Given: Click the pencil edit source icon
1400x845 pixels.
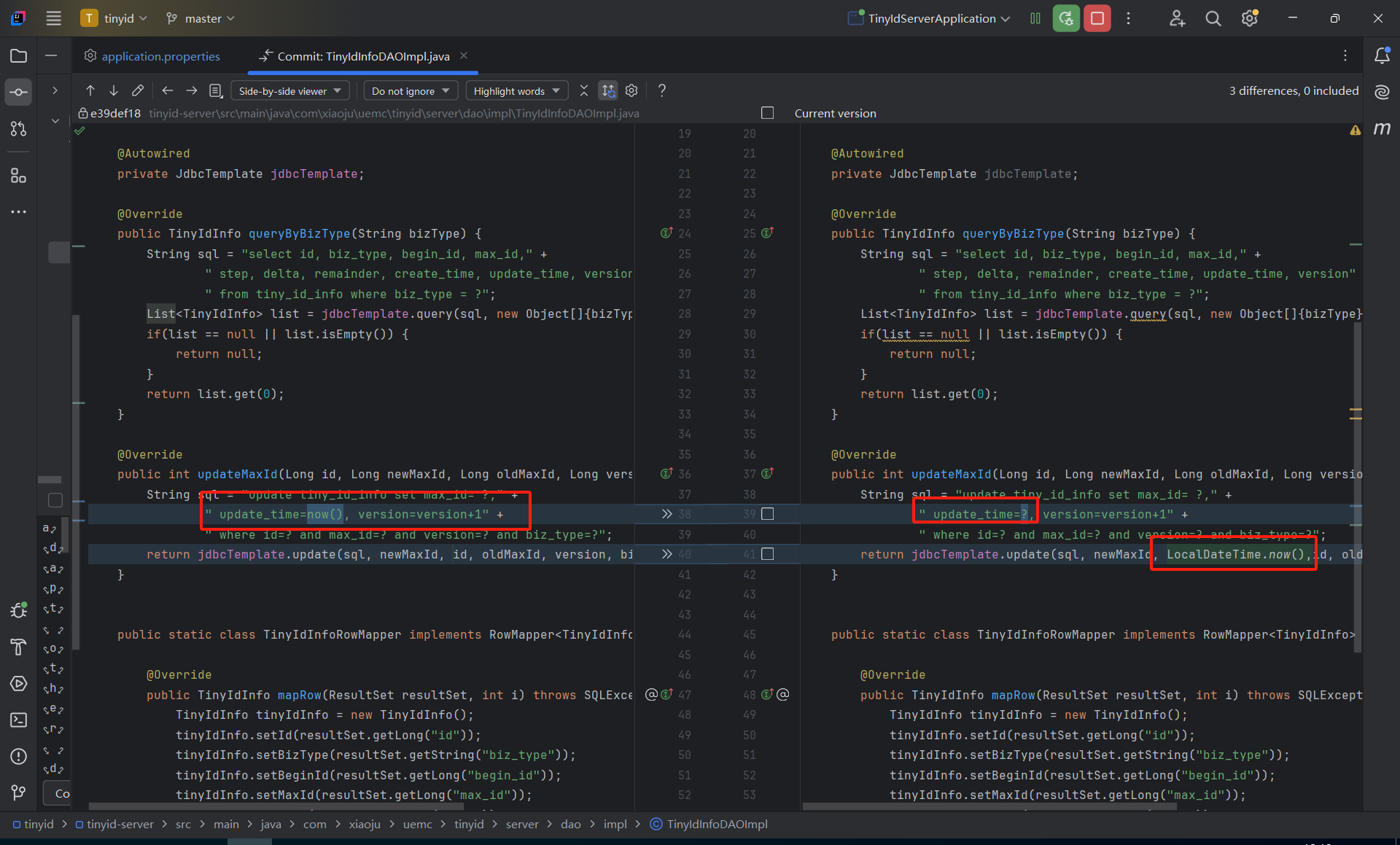Looking at the screenshot, I should [138, 90].
